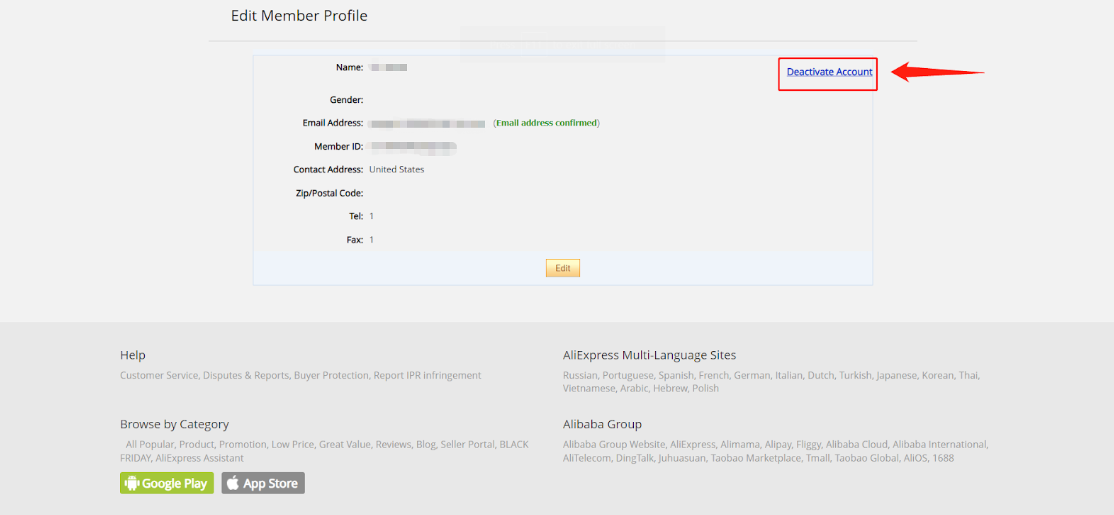
Task: Select the United States contact address value
Action: coord(396,170)
